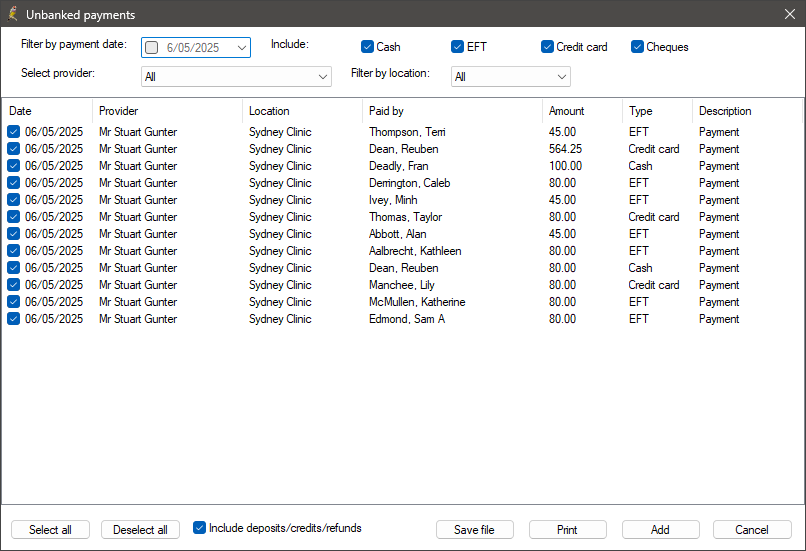806x551 pixels.
Task: Uncheck the Cheques payment type
Action: point(637,47)
